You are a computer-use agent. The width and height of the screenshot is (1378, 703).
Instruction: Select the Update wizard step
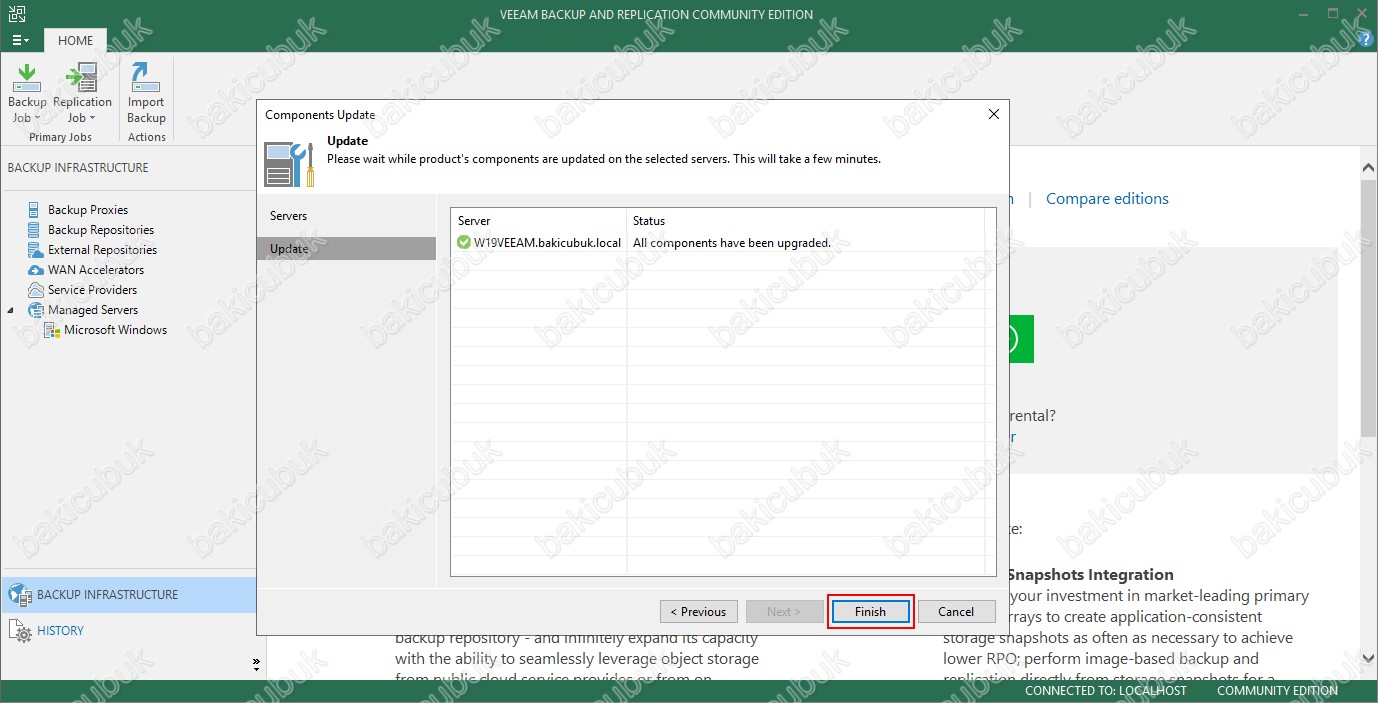[x=346, y=248]
